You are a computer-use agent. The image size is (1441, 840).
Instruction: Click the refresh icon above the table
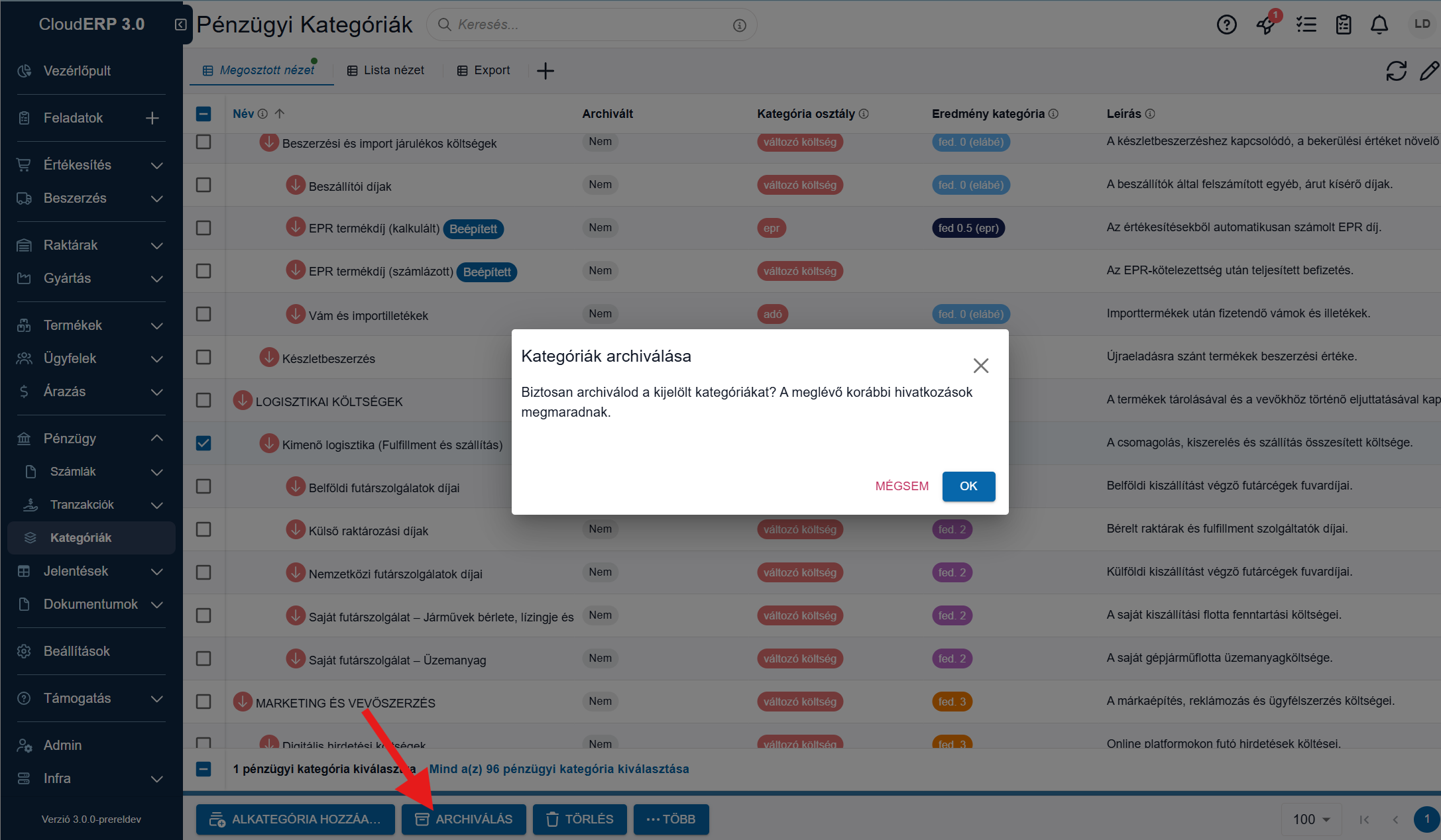1396,71
